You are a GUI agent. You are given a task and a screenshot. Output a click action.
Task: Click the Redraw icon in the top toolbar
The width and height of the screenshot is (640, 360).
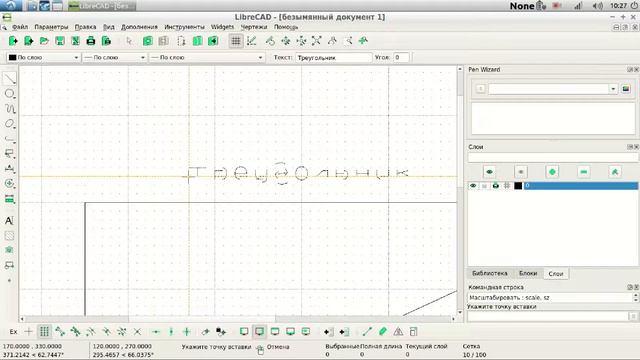tap(270, 41)
